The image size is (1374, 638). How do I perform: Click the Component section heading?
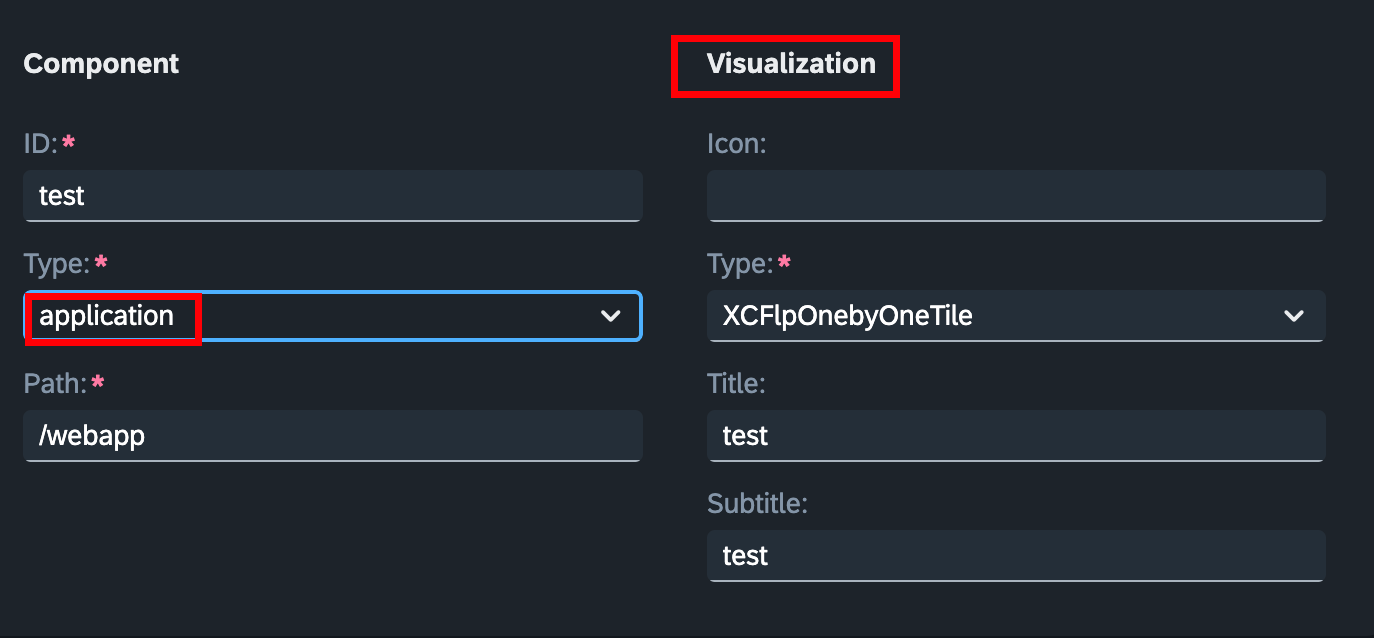101,64
